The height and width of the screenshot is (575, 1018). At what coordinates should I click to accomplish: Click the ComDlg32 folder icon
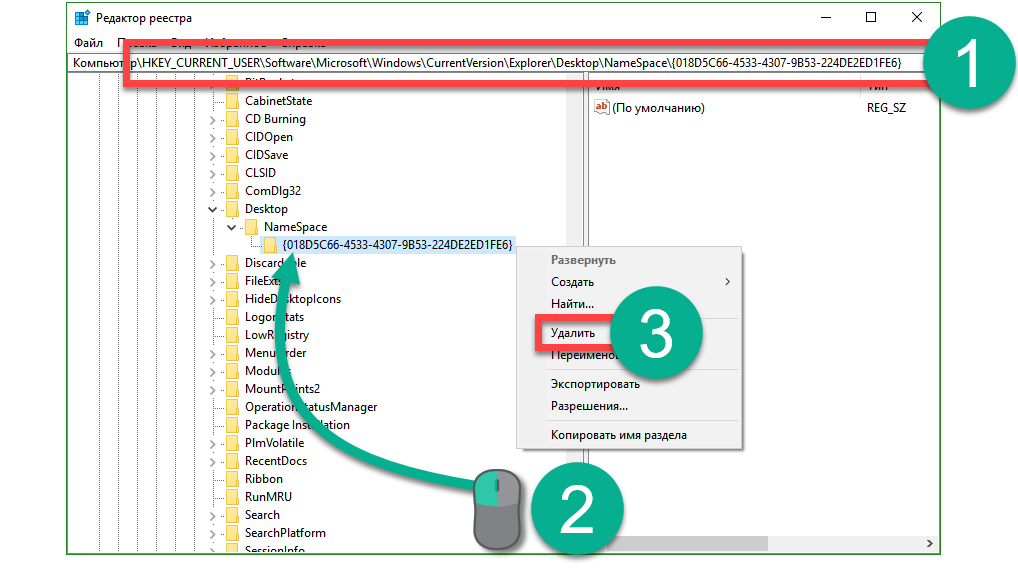point(232,191)
